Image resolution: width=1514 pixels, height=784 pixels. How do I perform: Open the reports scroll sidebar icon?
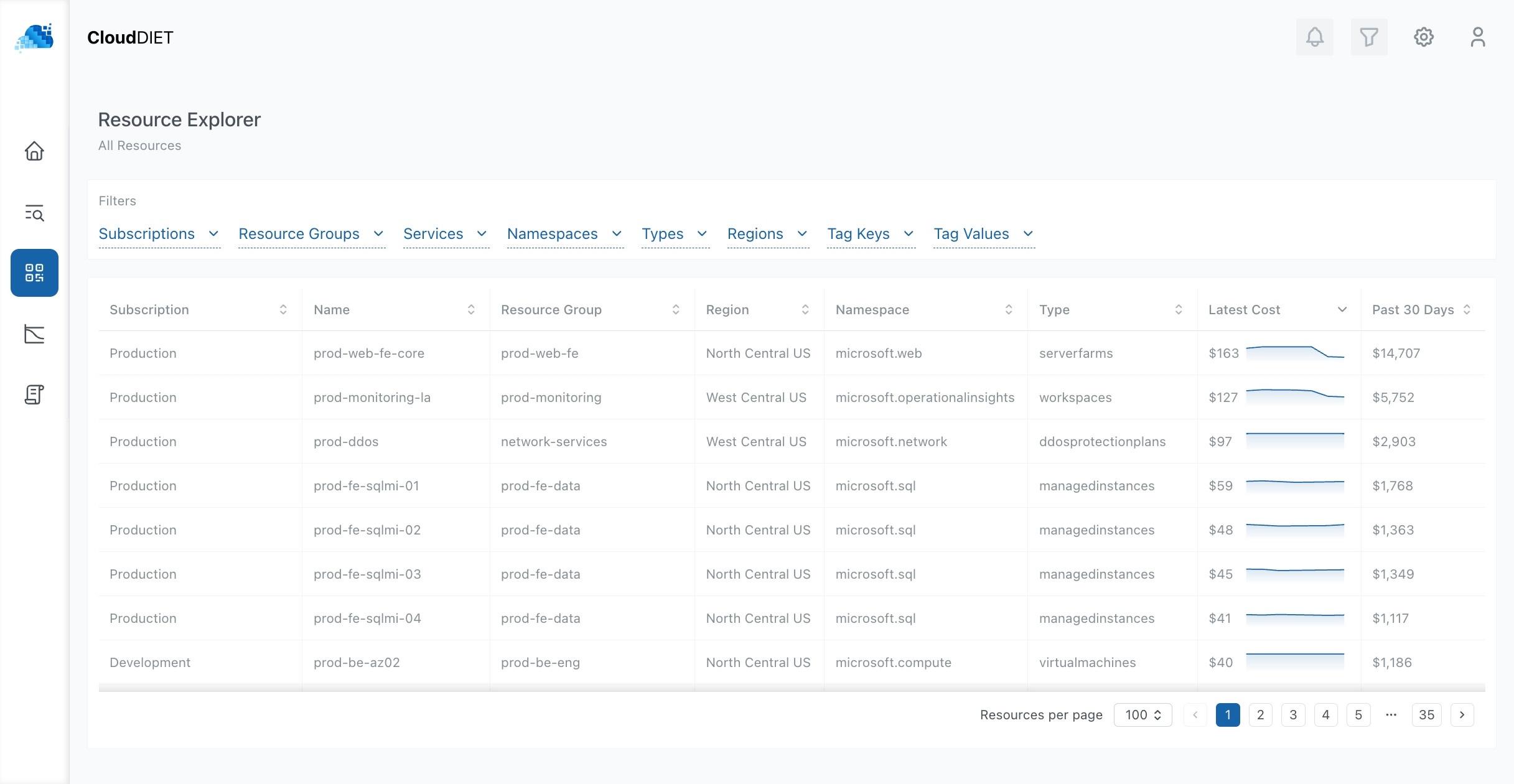pyautogui.click(x=34, y=394)
